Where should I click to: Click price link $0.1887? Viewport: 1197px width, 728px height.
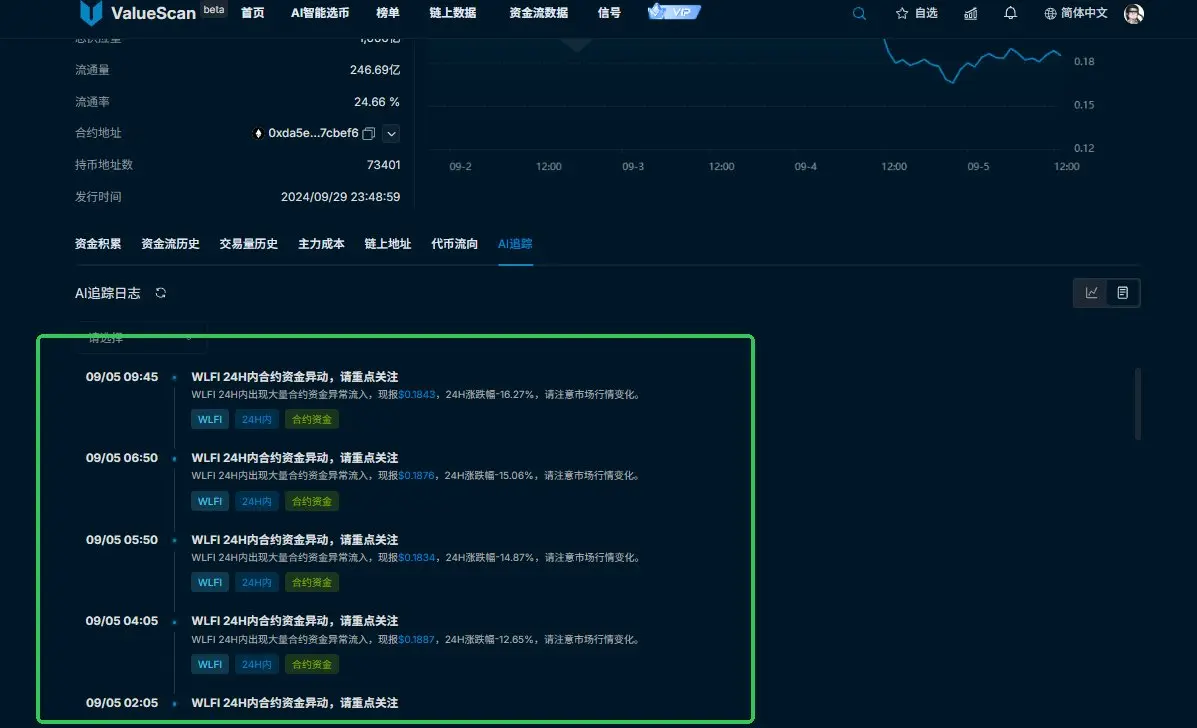click(x=417, y=639)
